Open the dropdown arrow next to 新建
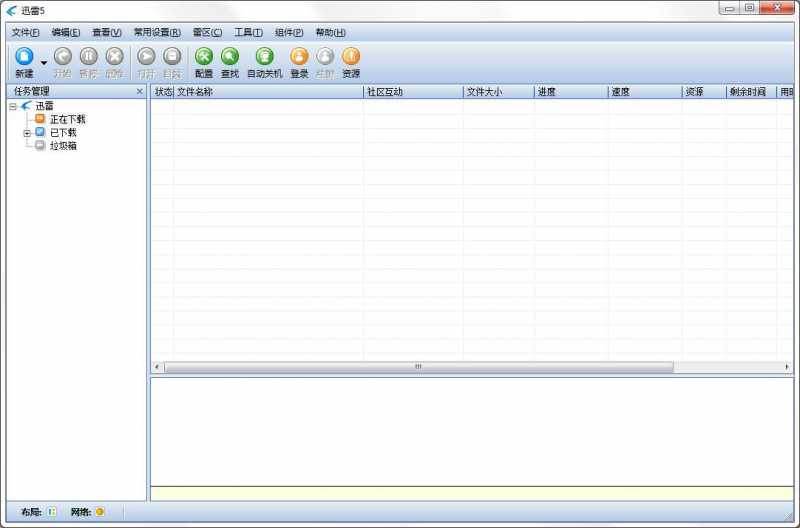The height and width of the screenshot is (528, 800). (44, 63)
